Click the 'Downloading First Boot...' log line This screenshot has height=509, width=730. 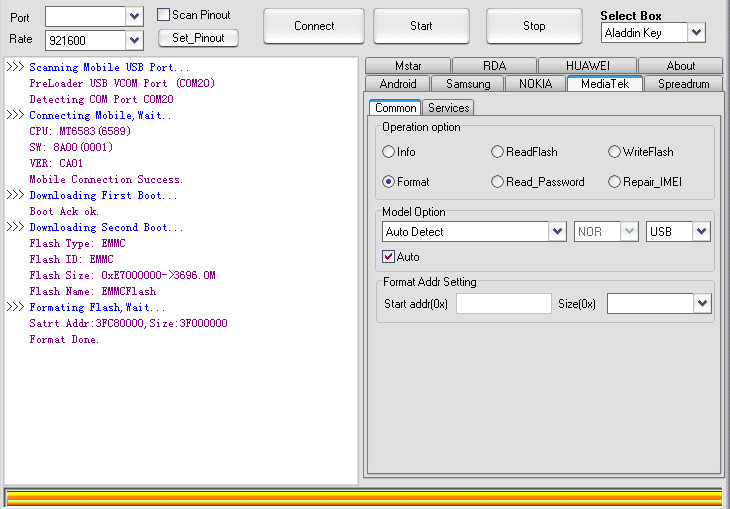pyautogui.click(x=103, y=195)
